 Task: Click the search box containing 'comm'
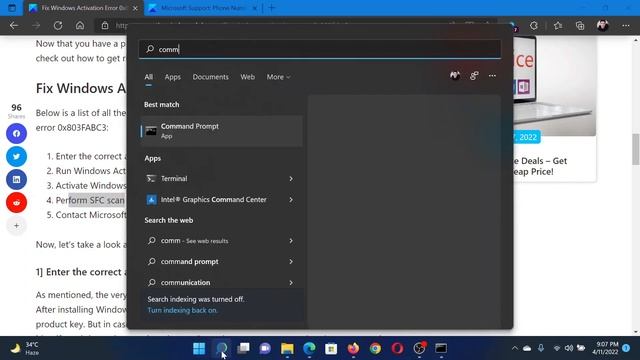[320, 49]
